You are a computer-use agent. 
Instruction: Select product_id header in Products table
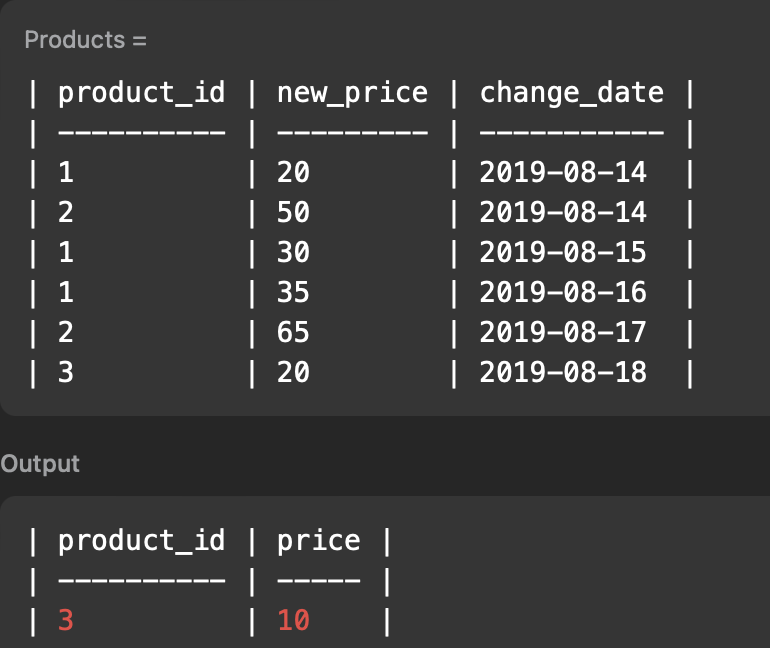pyautogui.click(x=141, y=93)
